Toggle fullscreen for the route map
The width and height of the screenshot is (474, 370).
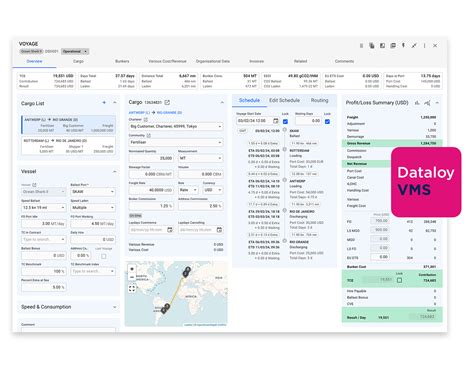pos(132,288)
